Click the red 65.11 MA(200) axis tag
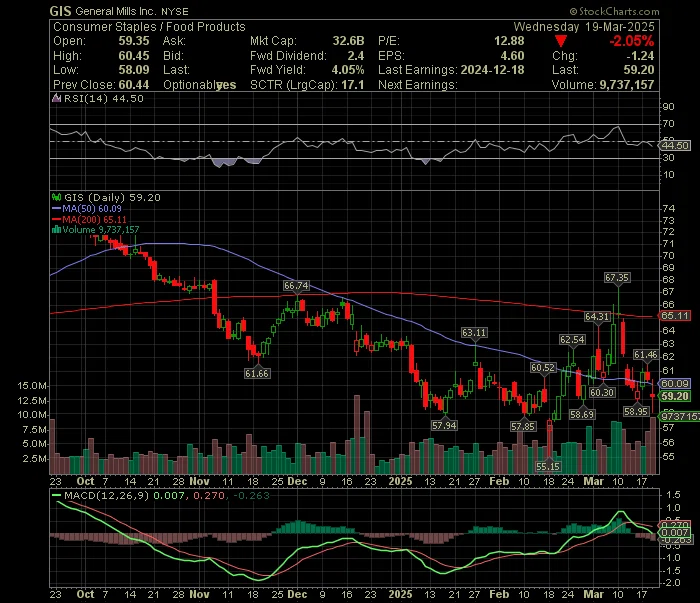The image size is (700, 603). point(675,316)
